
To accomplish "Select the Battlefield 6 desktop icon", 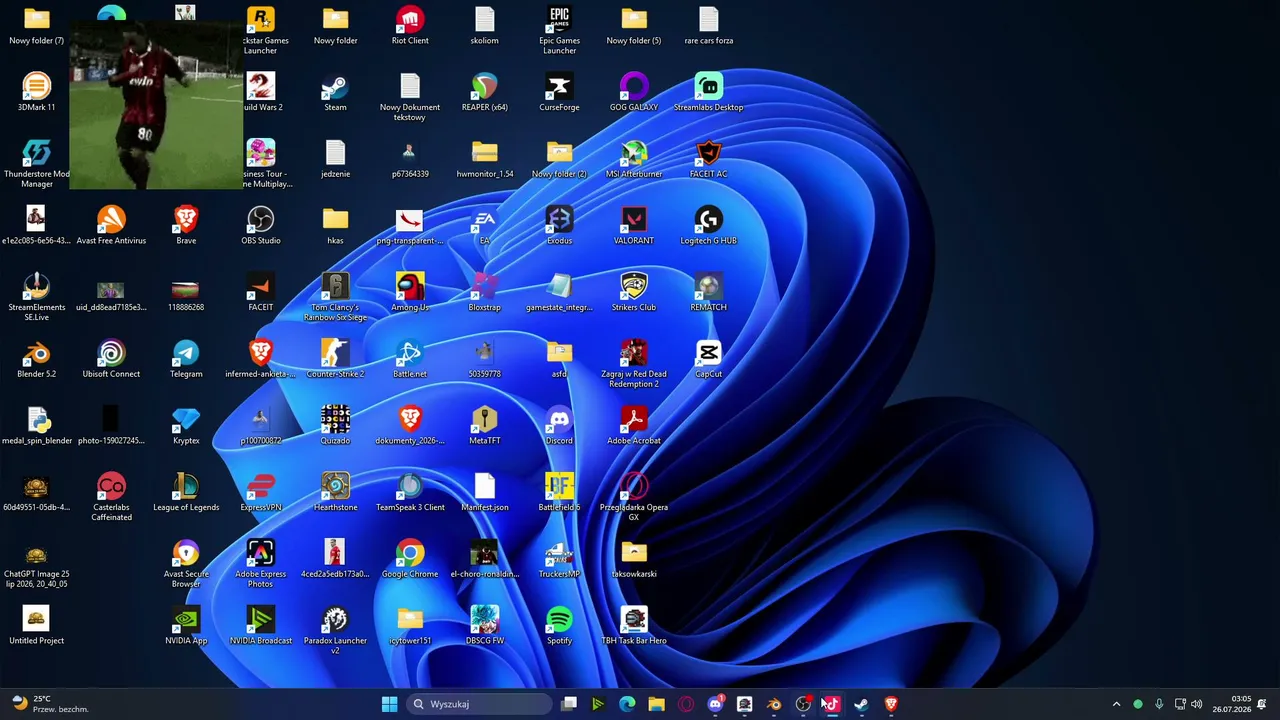I will pos(559,492).
